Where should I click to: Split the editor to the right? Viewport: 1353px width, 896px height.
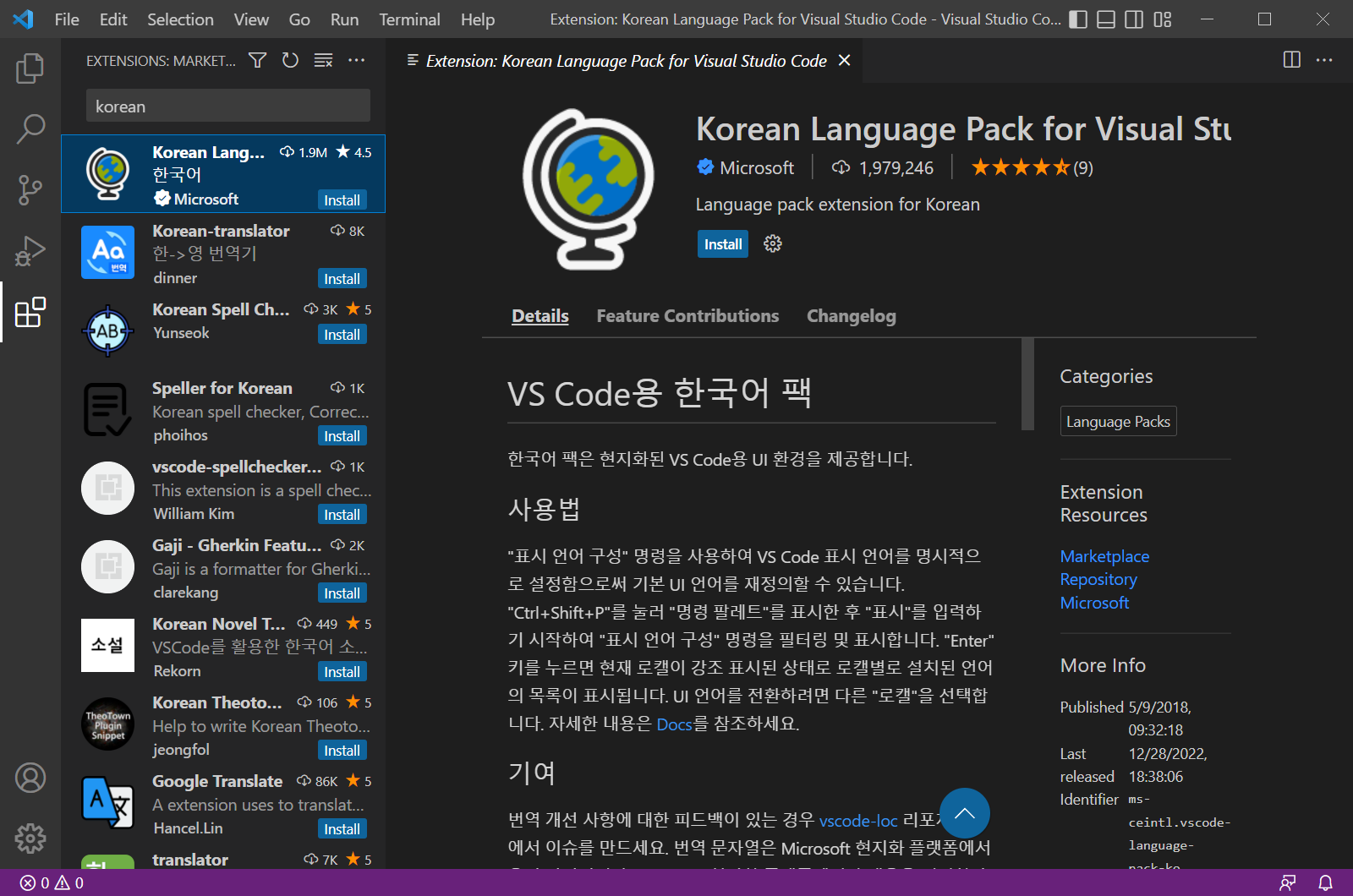tap(1292, 60)
